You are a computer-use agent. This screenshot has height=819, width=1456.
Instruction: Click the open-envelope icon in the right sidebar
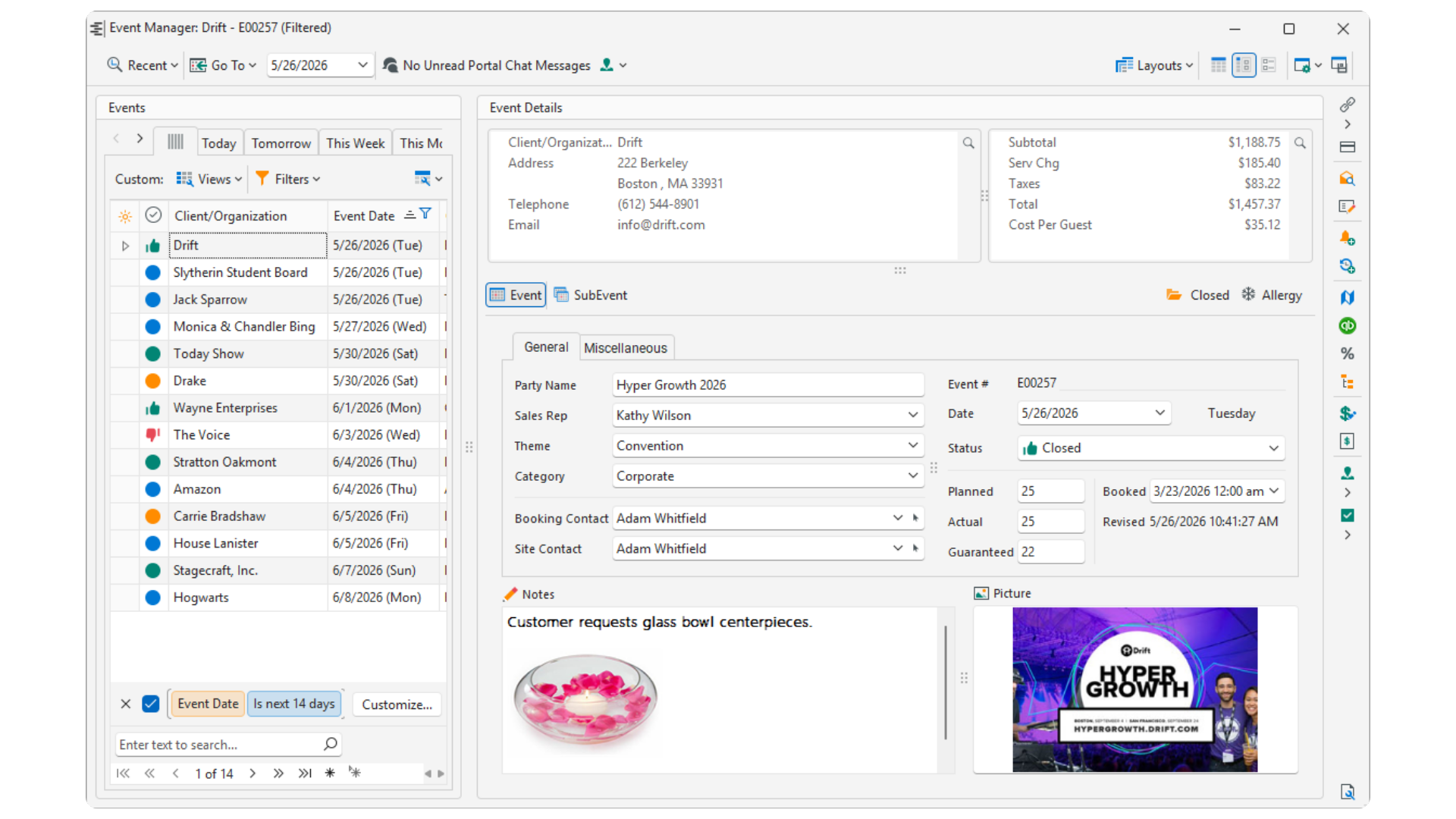coord(1348,178)
